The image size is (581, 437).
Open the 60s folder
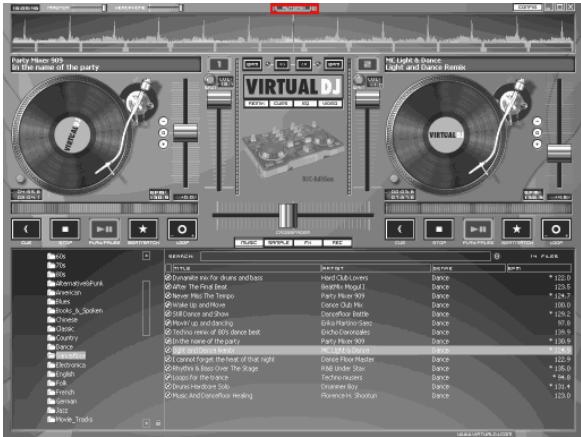(57, 256)
